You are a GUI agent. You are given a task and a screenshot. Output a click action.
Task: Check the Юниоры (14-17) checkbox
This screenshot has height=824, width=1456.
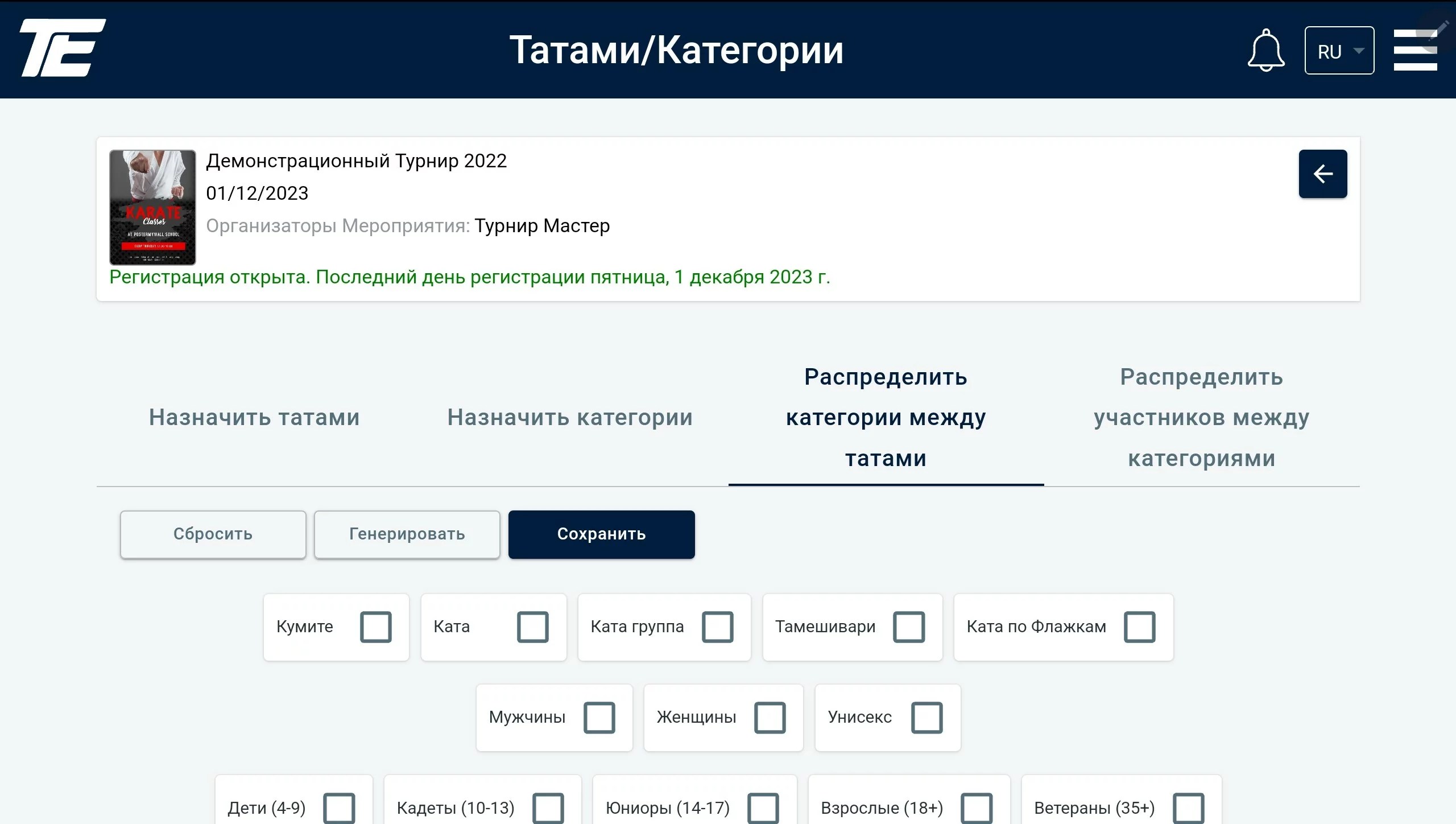point(763,808)
